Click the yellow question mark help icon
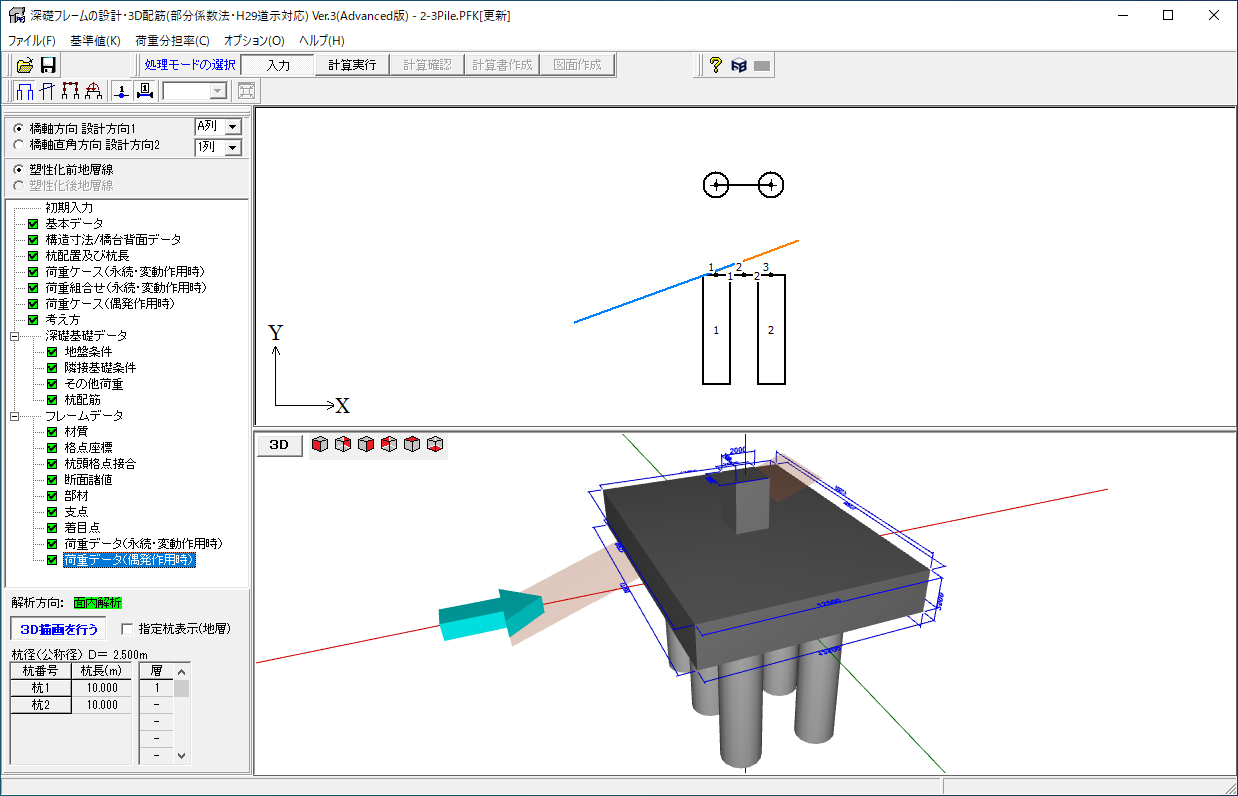 [x=716, y=65]
